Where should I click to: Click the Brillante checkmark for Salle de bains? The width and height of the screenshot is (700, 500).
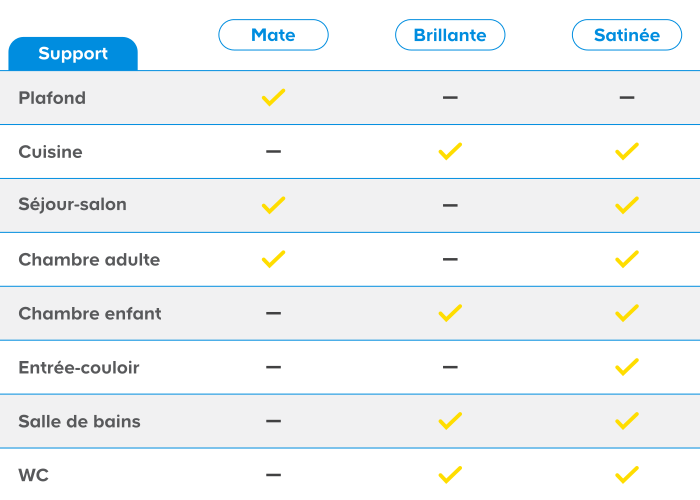pyautogui.click(x=450, y=421)
